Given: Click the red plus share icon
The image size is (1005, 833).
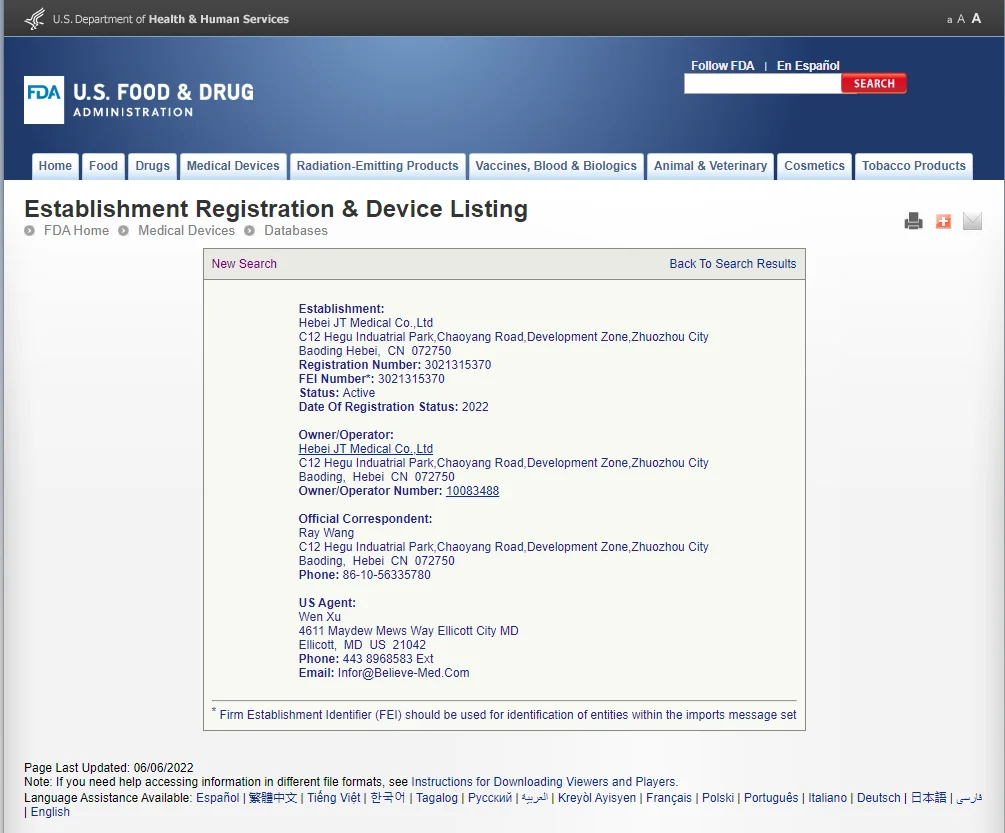Looking at the screenshot, I should coord(943,221).
